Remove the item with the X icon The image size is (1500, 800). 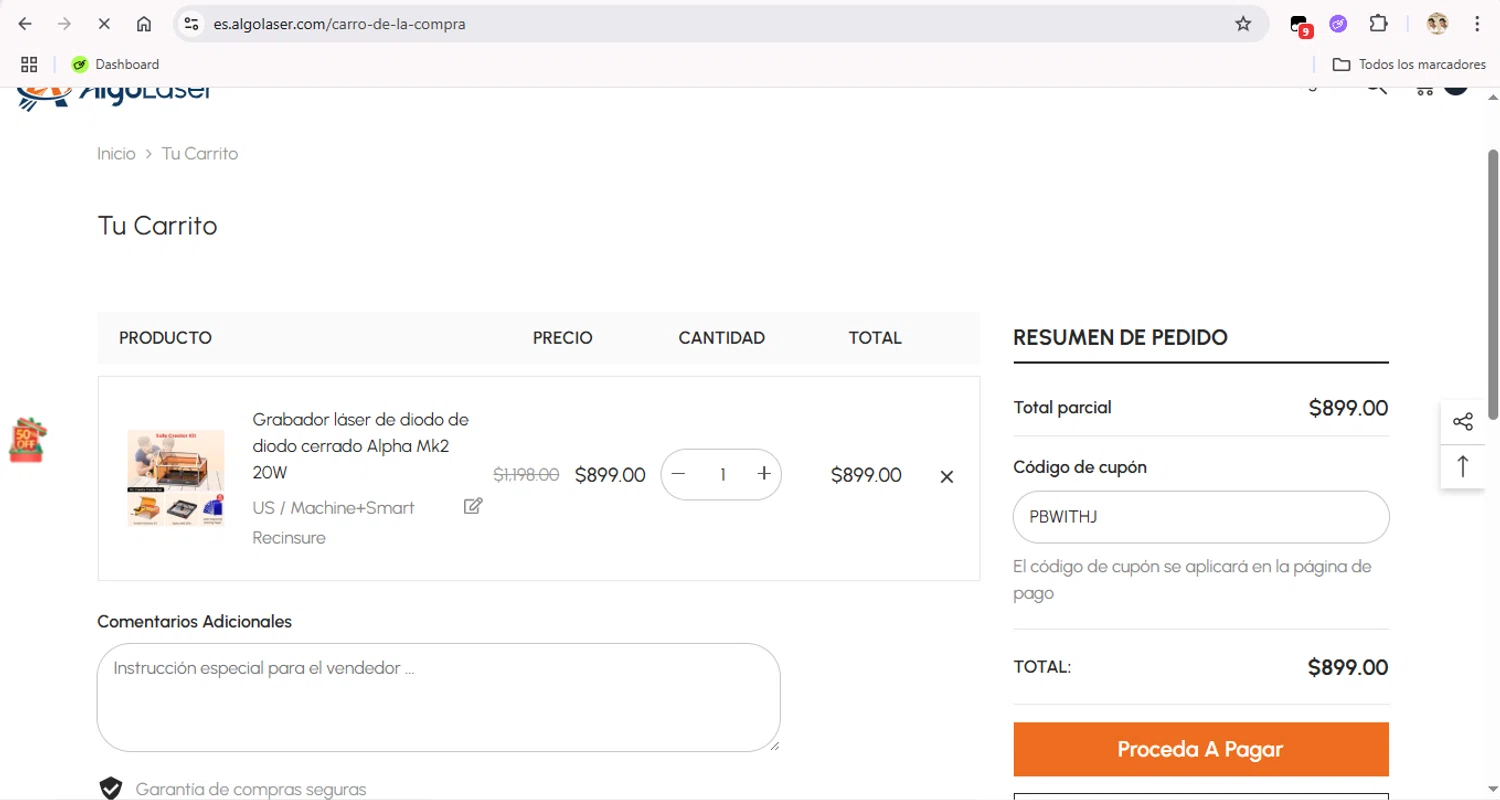947,477
